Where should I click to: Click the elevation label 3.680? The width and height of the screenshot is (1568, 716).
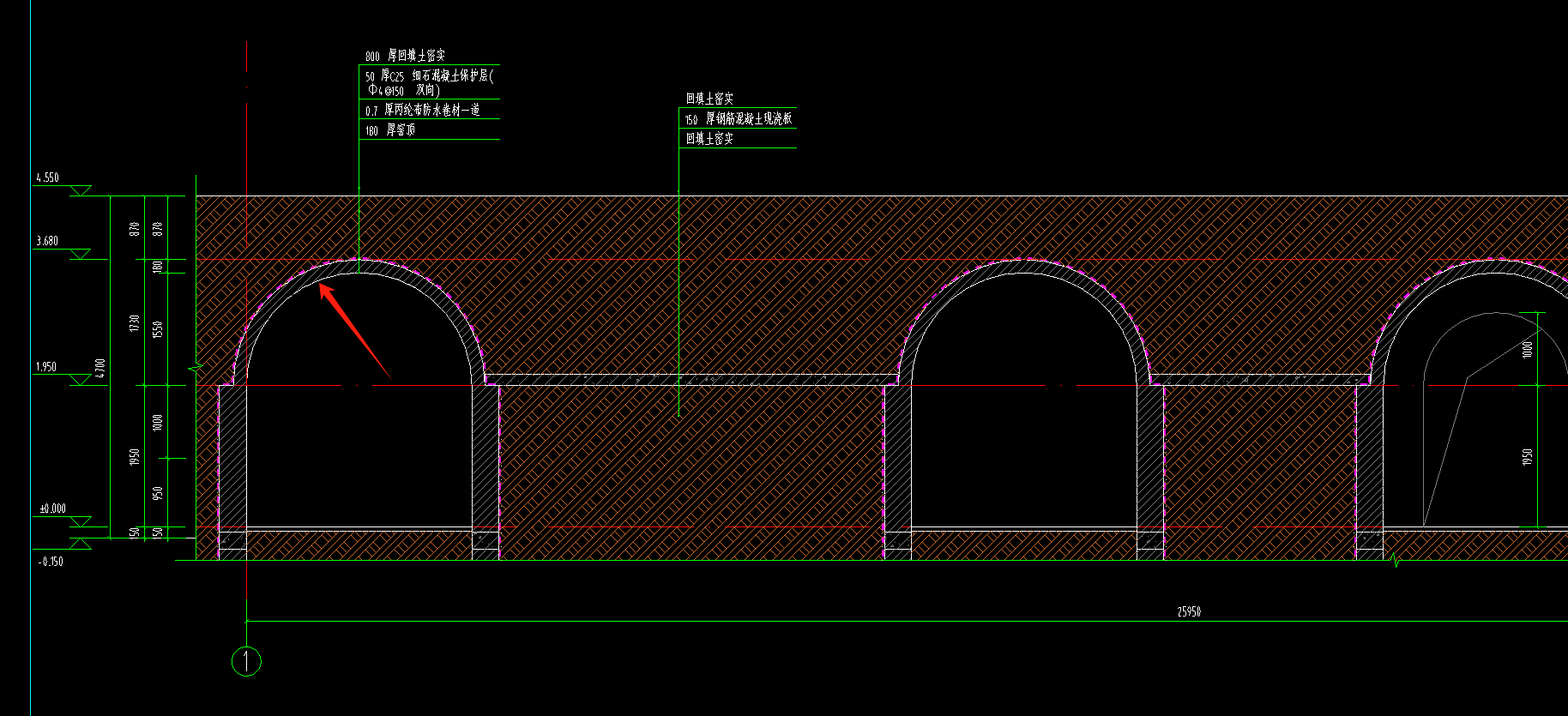pos(47,241)
